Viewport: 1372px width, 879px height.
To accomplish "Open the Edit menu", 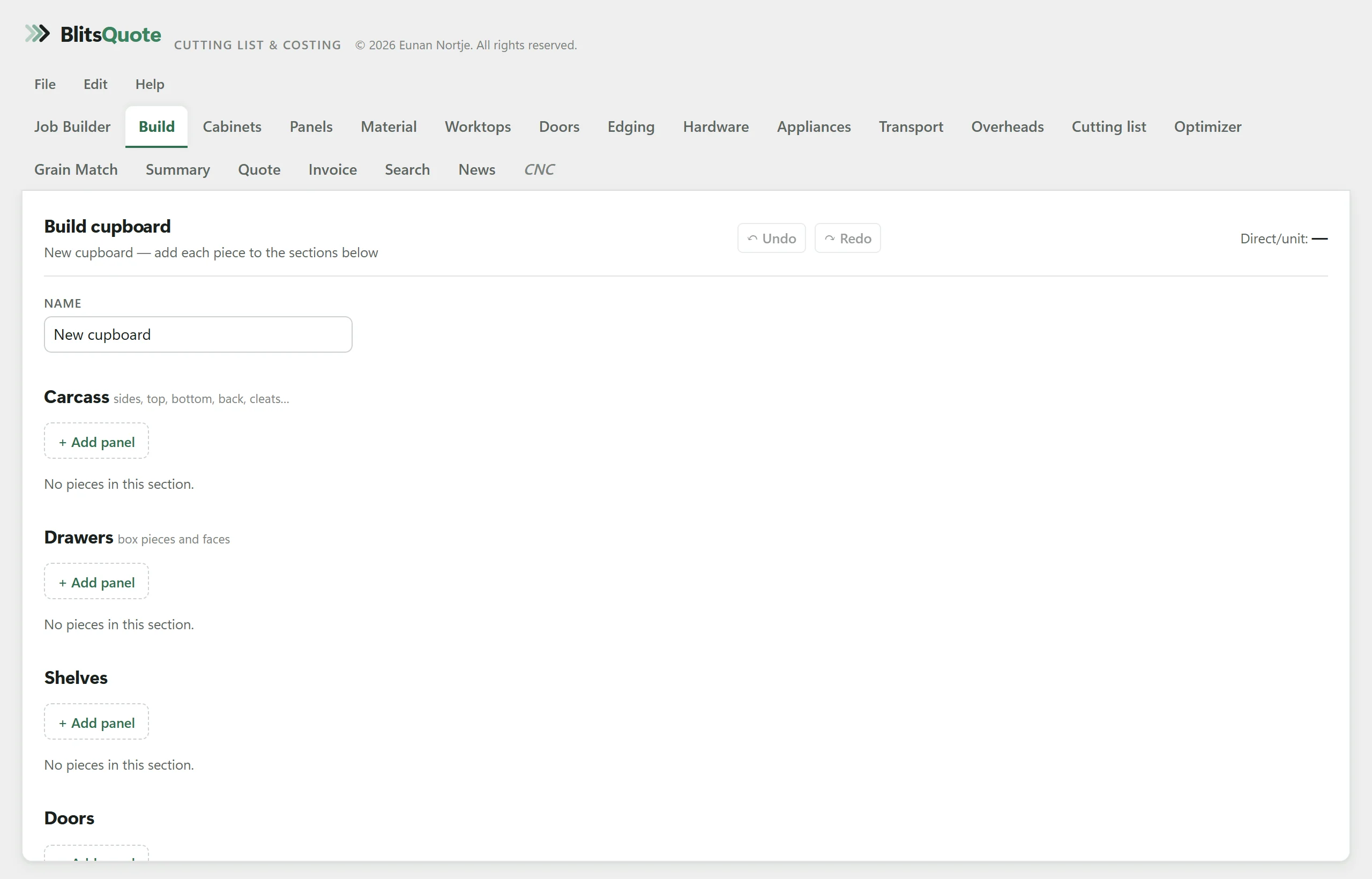I will (95, 84).
